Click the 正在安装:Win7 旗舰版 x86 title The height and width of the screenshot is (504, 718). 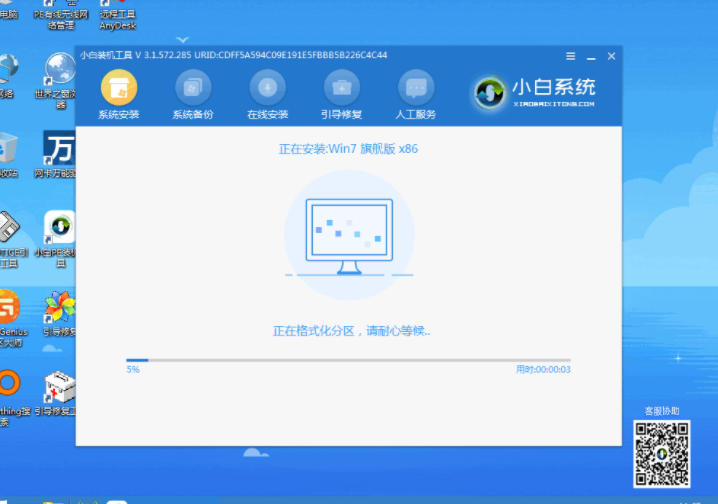pyautogui.click(x=348, y=149)
